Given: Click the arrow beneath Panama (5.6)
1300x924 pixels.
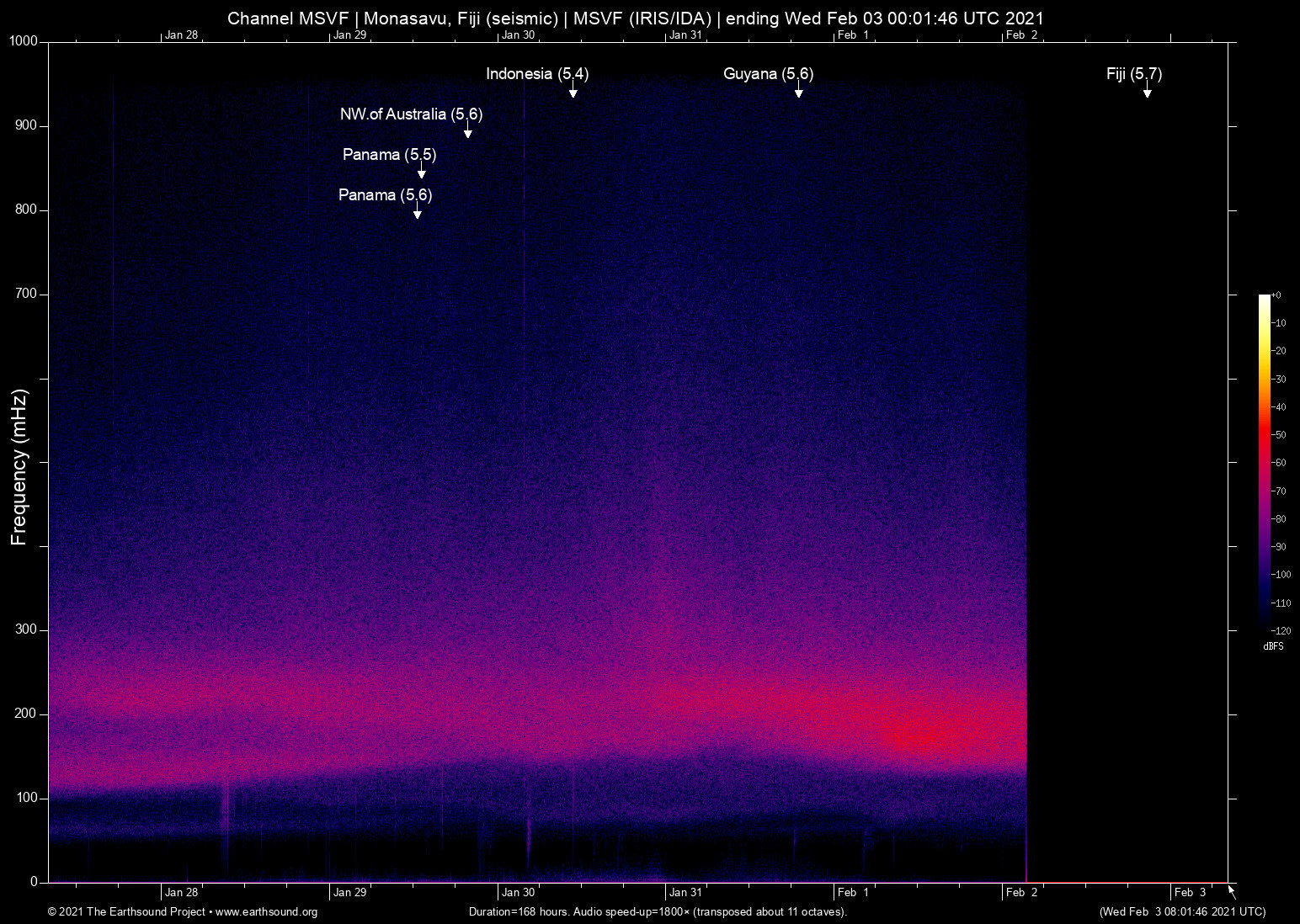Looking at the screenshot, I should point(417,212).
